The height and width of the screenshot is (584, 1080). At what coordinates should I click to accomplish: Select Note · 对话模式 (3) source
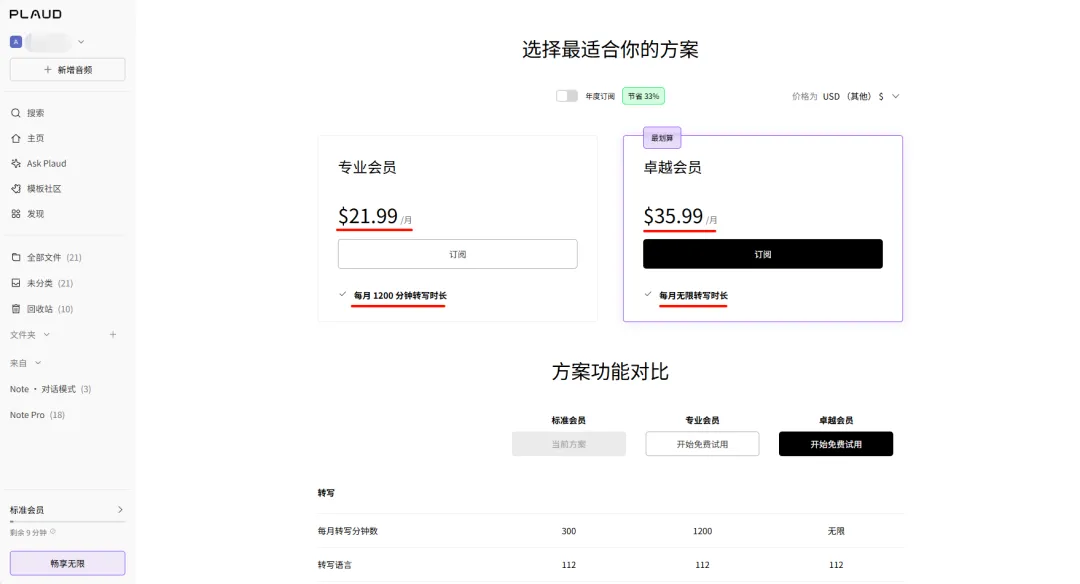(x=50, y=389)
